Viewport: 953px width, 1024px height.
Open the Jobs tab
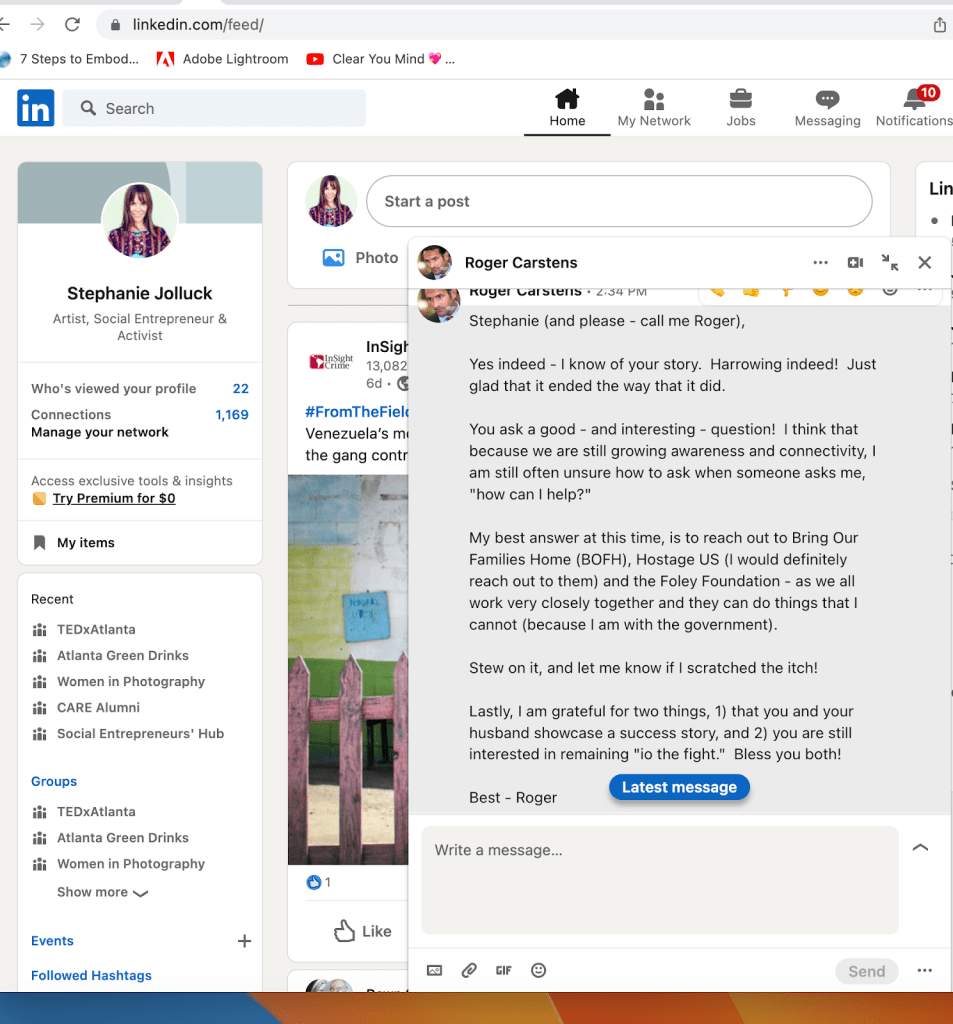coord(740,107)
